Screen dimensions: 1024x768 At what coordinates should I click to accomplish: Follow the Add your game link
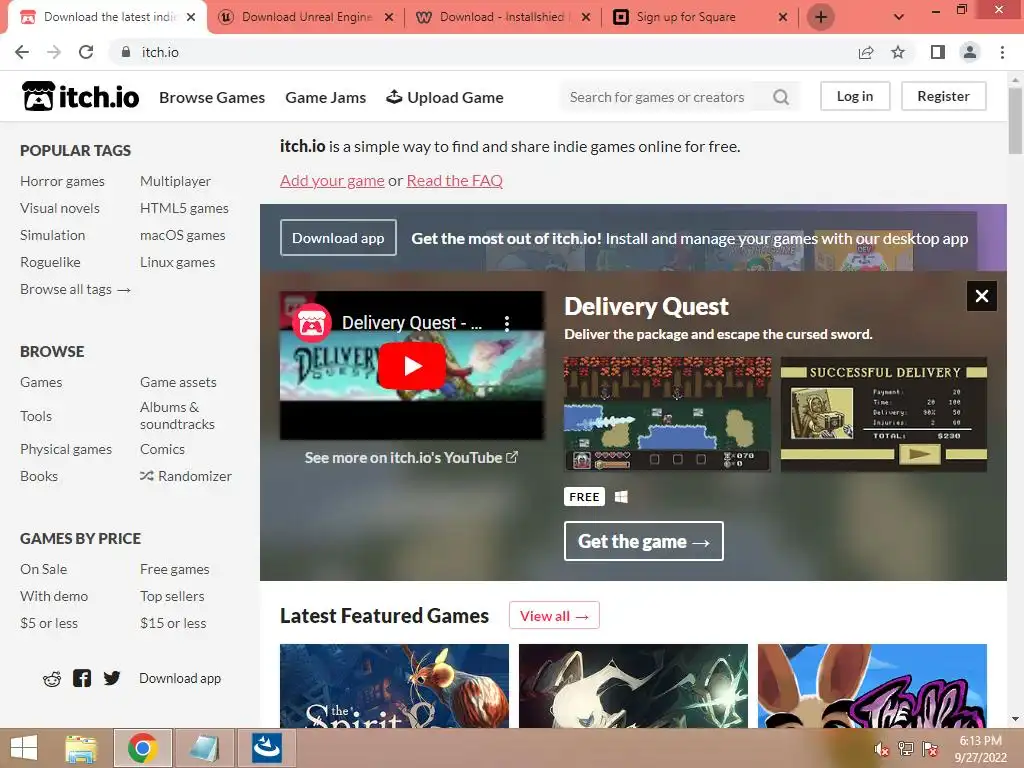point(332,180)
